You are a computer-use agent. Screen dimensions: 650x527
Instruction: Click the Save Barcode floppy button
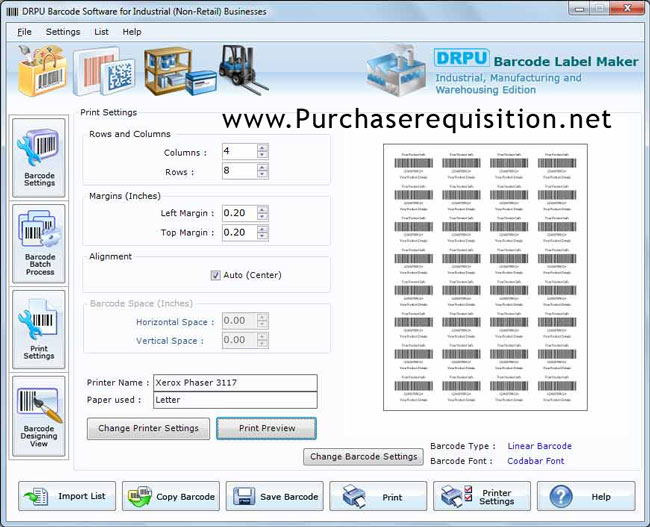[x=274, y=496]
